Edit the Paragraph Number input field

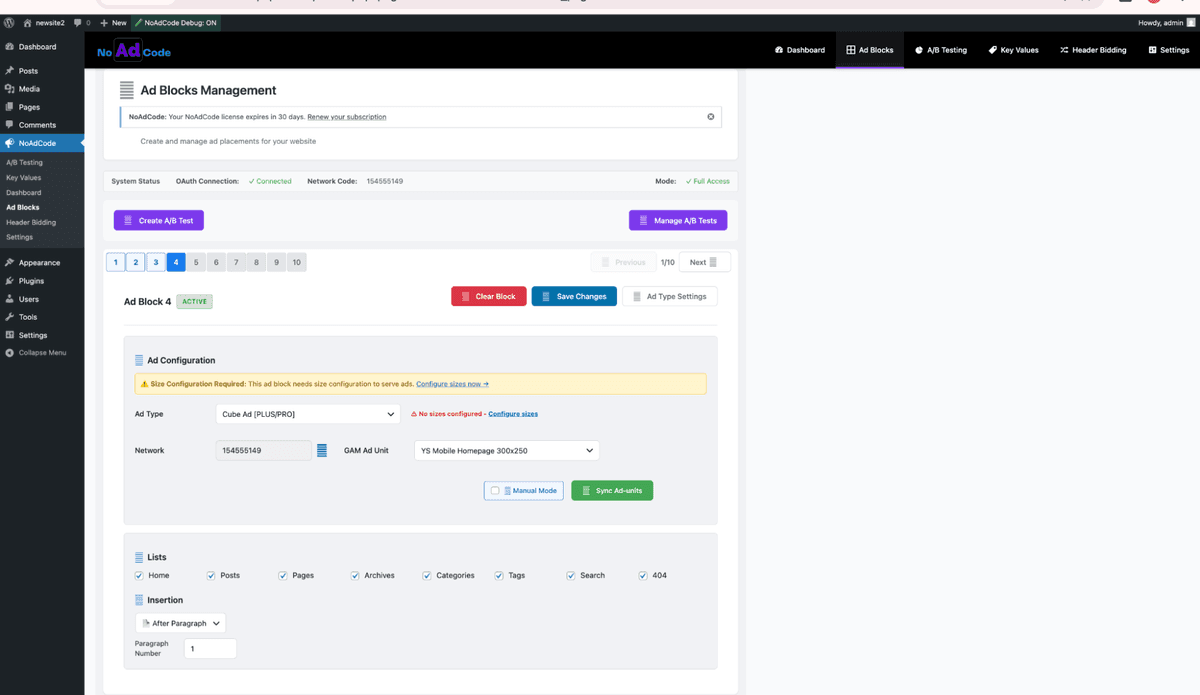coord(210,648)
